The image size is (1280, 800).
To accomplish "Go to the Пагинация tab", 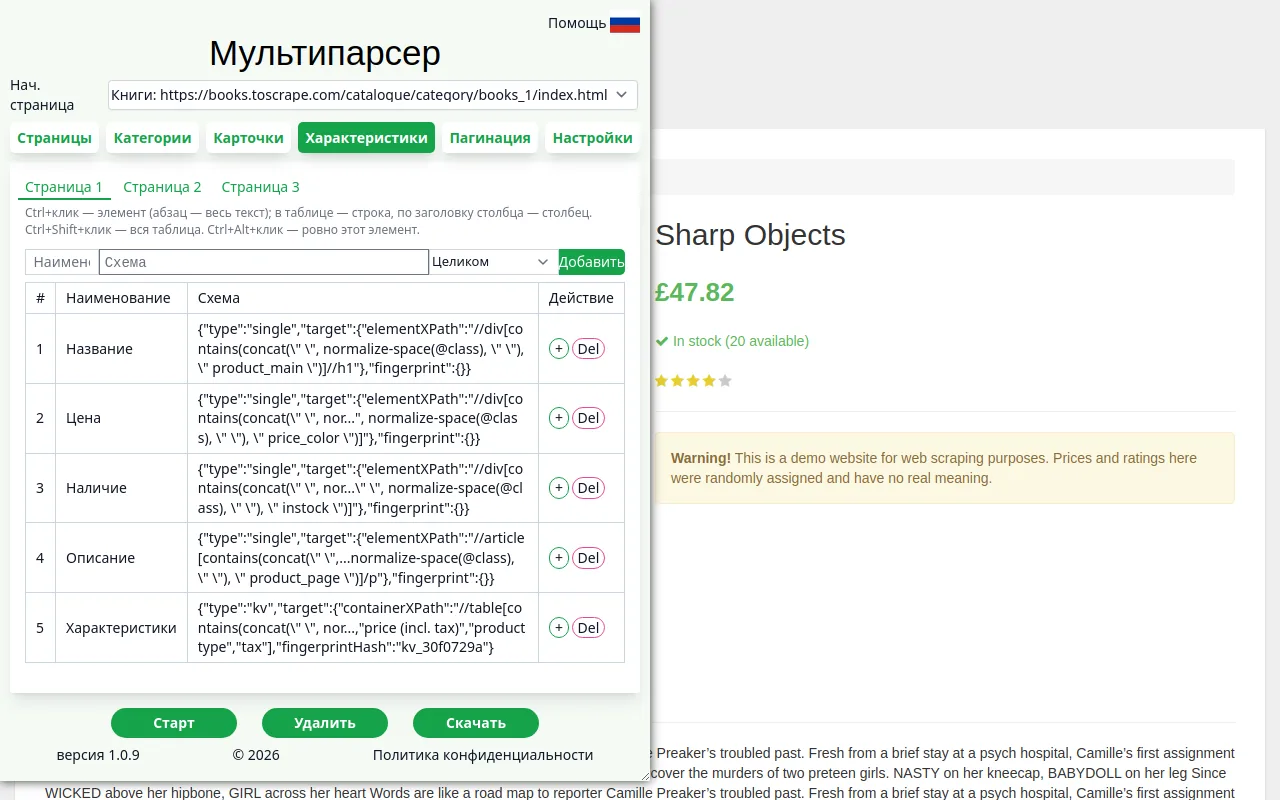I will [490, 138].
